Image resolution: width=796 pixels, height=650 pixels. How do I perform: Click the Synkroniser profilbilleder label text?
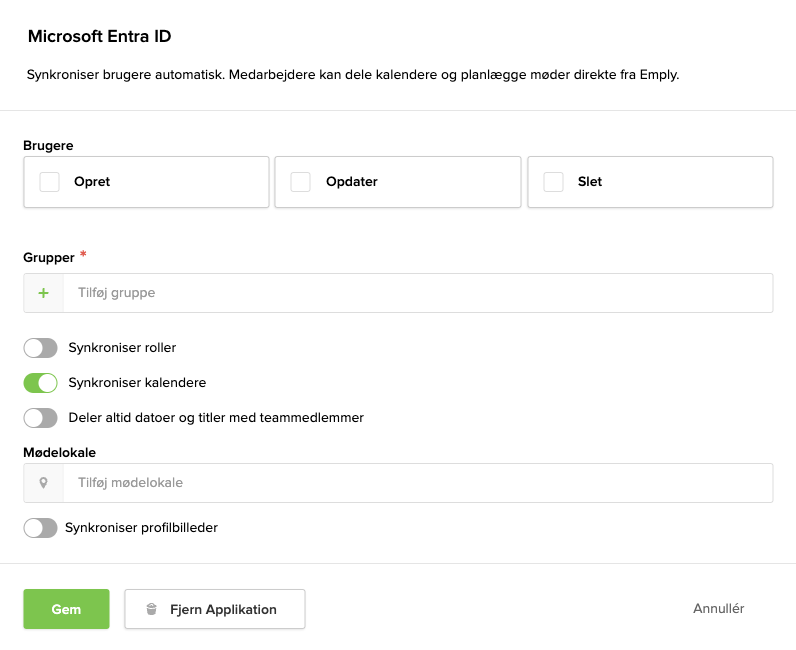click(x=141, y=528)
